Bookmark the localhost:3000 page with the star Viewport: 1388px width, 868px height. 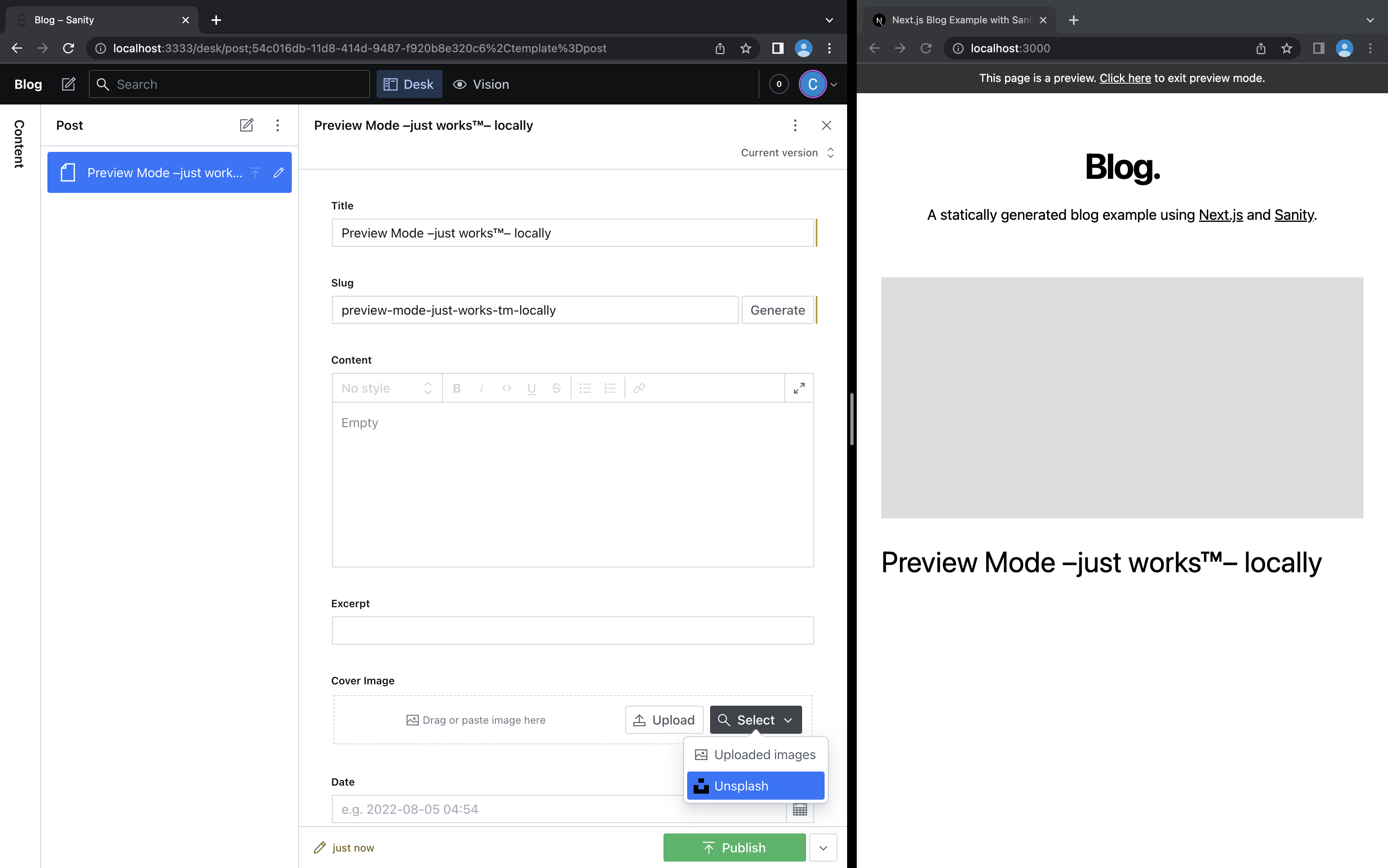pos(1286,48)
